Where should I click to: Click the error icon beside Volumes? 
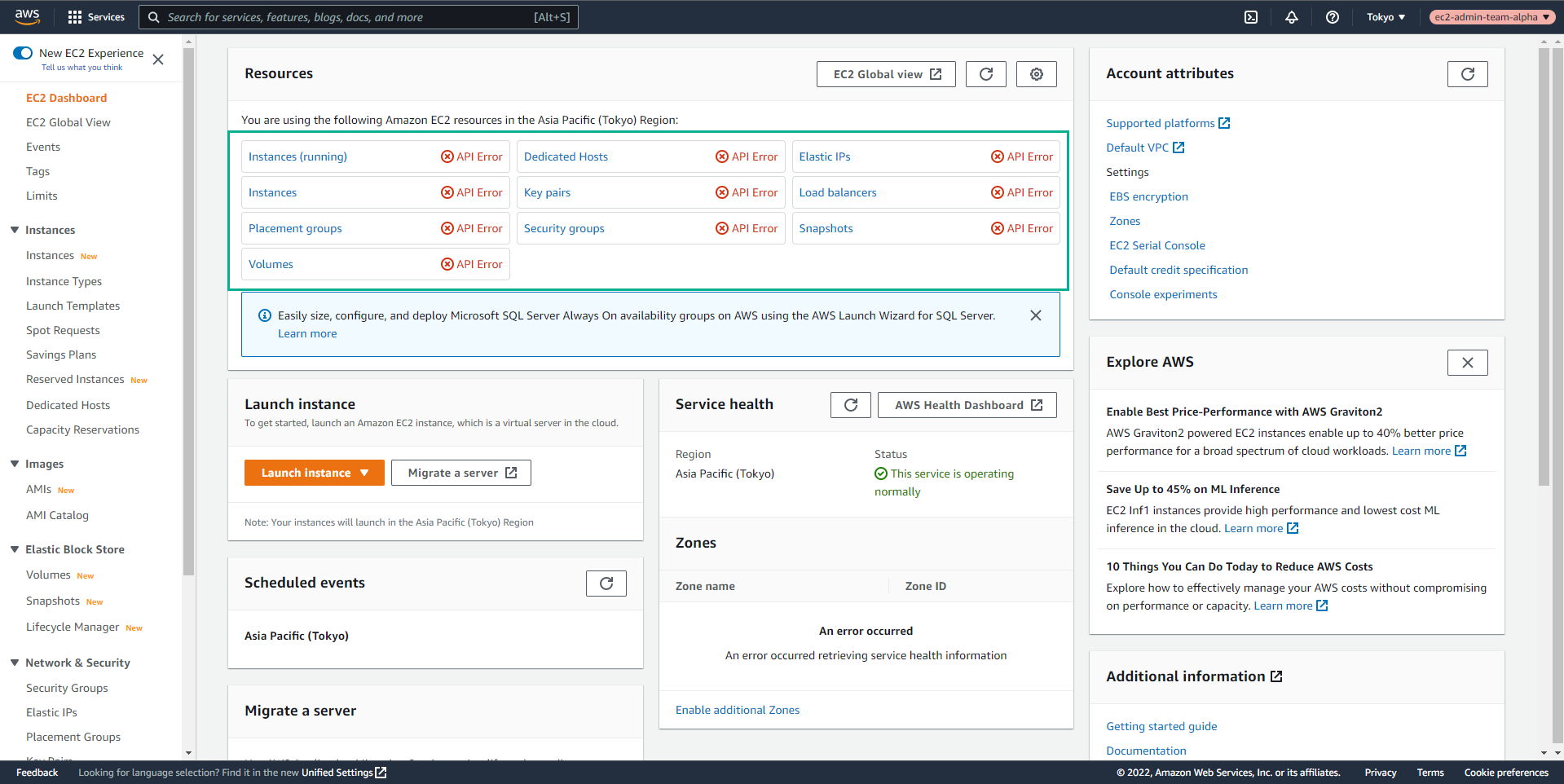coord(447,264)
